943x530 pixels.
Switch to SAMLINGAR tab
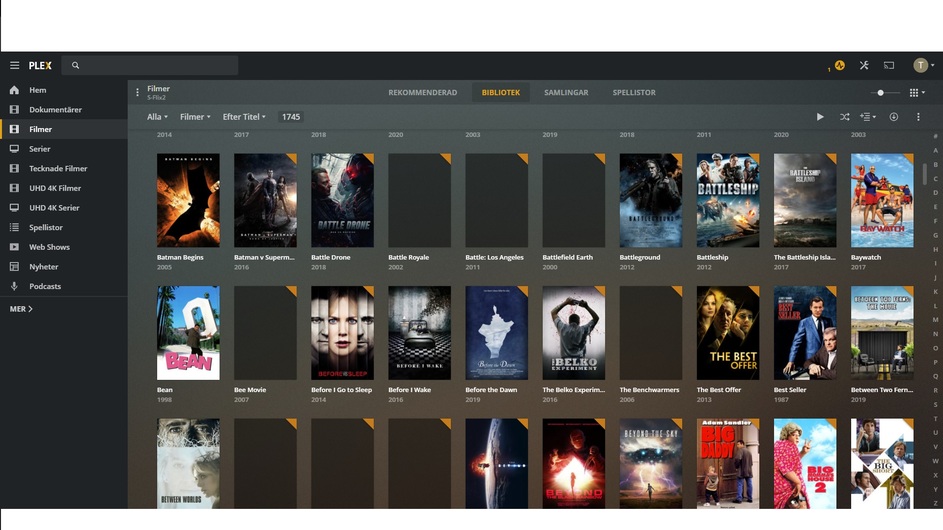click(x=566, y=93)
